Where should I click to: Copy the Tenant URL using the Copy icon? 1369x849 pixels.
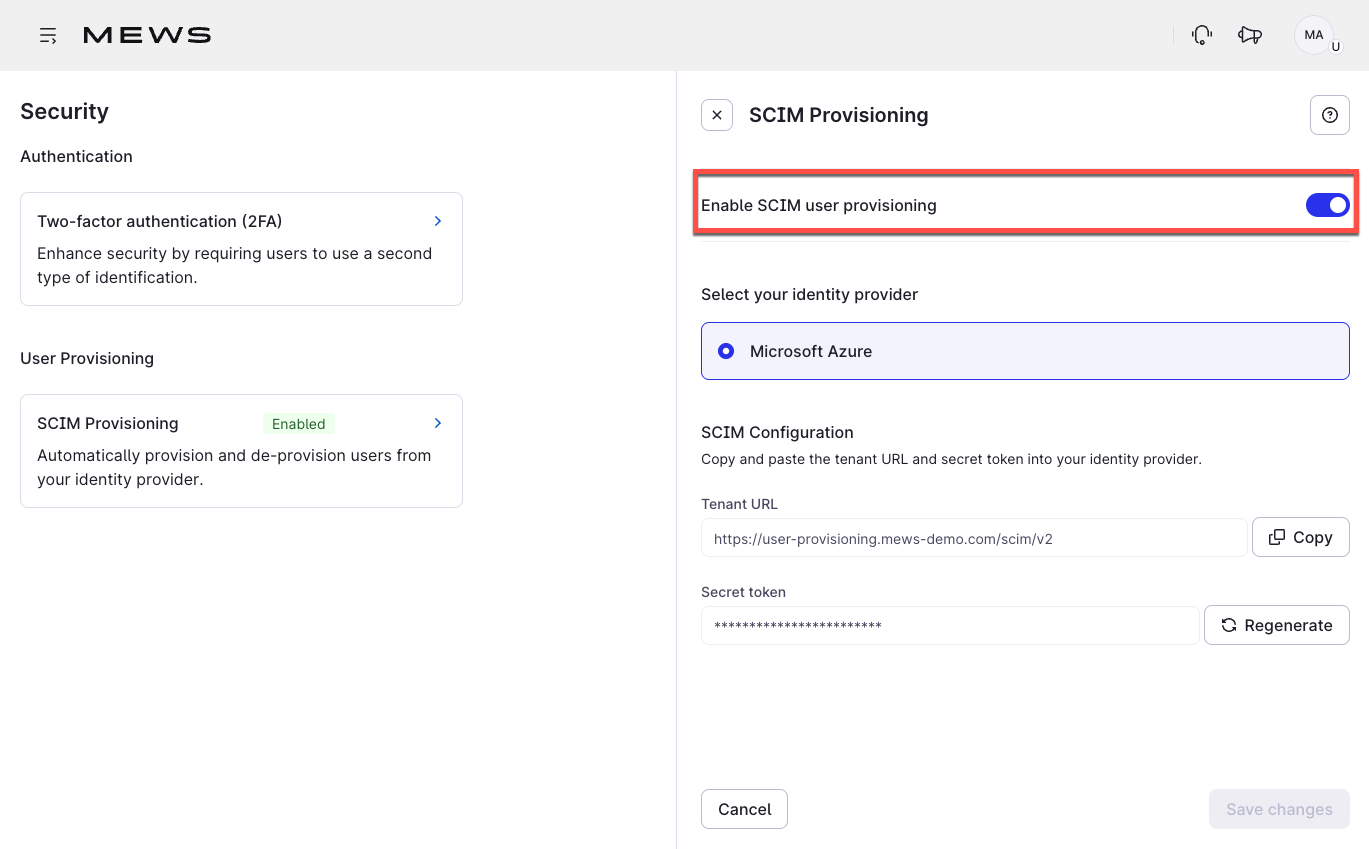coord(1300,537)
